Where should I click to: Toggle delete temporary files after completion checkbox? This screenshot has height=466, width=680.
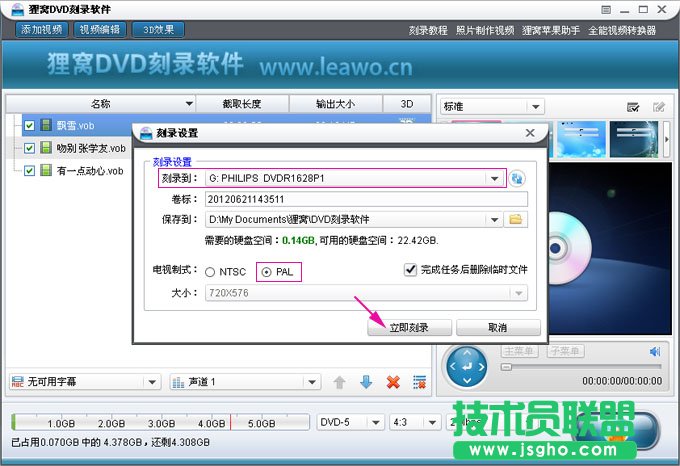pos(410,269)
